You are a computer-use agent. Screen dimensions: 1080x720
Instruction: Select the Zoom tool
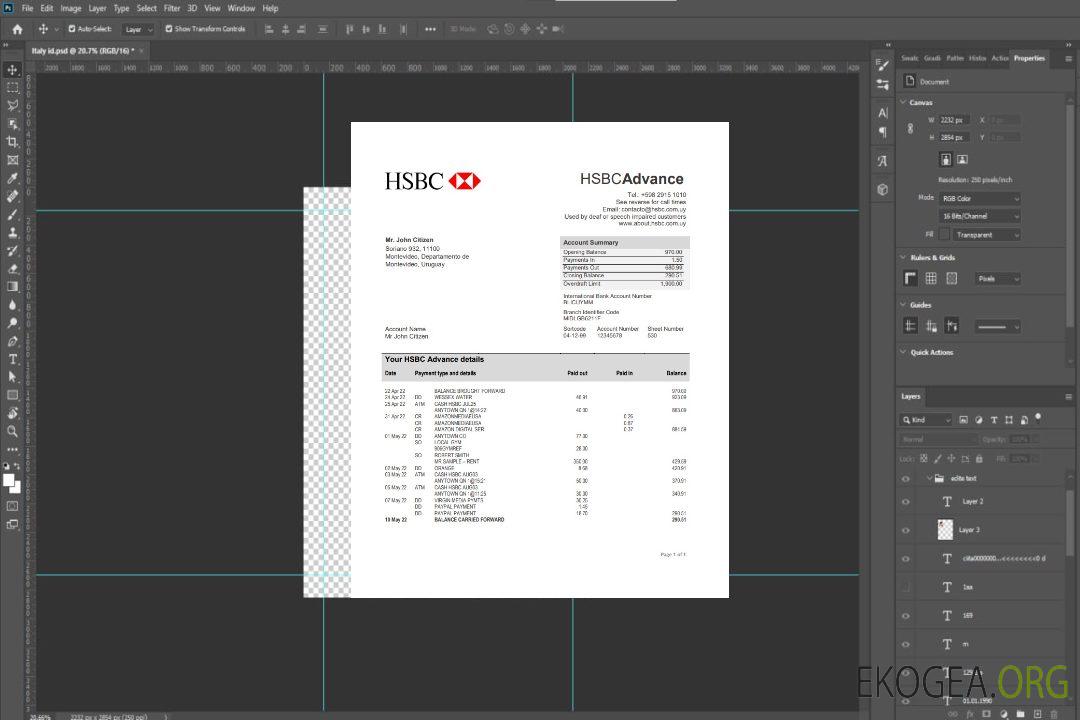pos(12,431)
